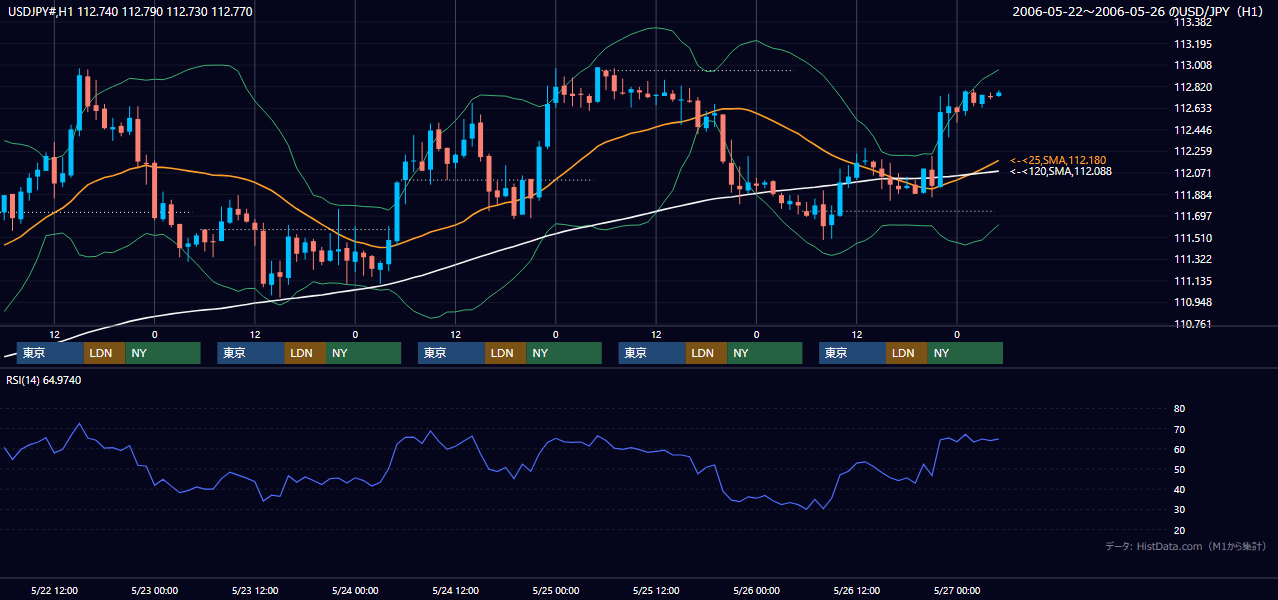Click price axis value 111.135
The width and height of the screenshot is (1278, 600).
(1192, 281)
